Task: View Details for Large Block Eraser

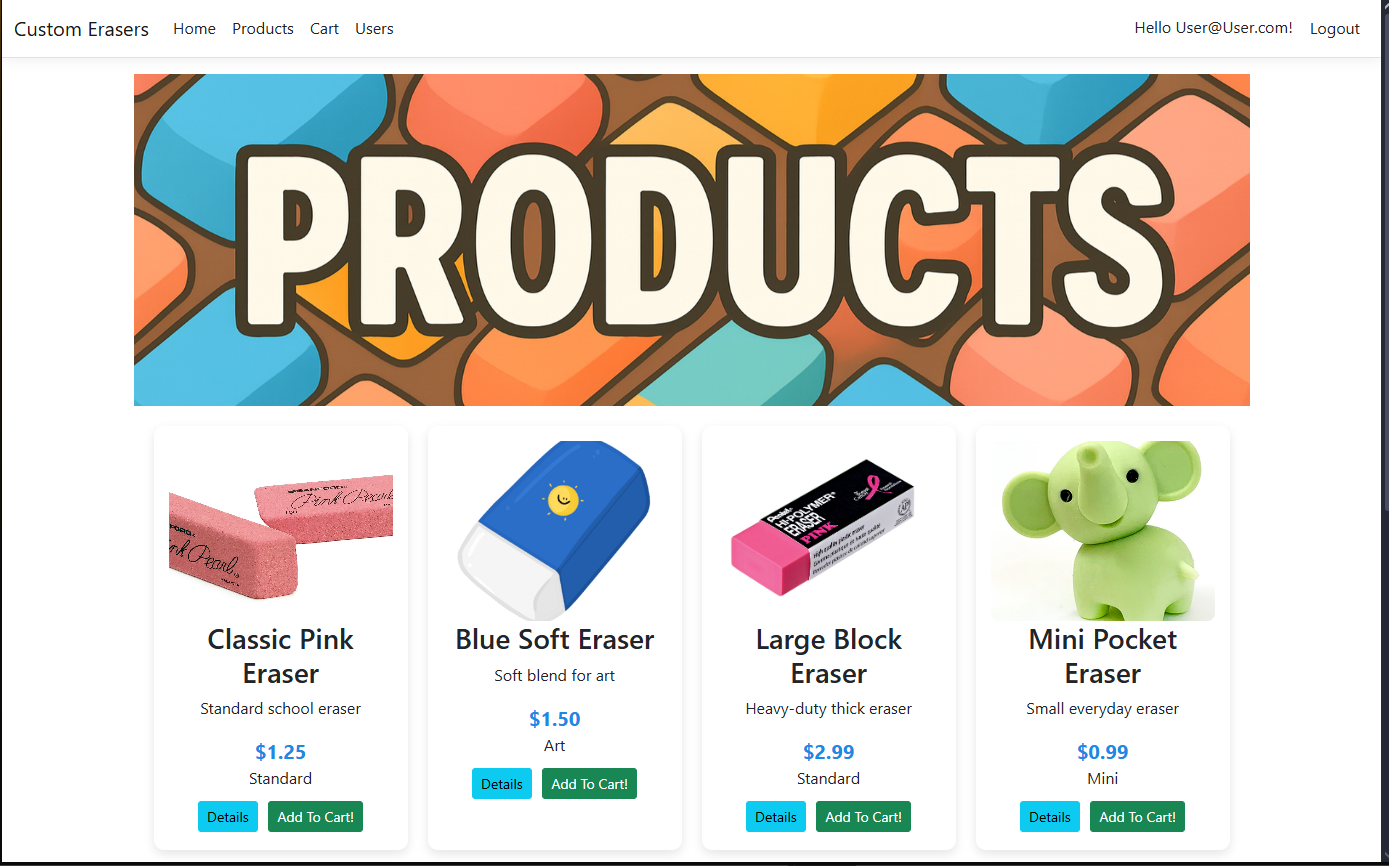Action: click(776, 817)
